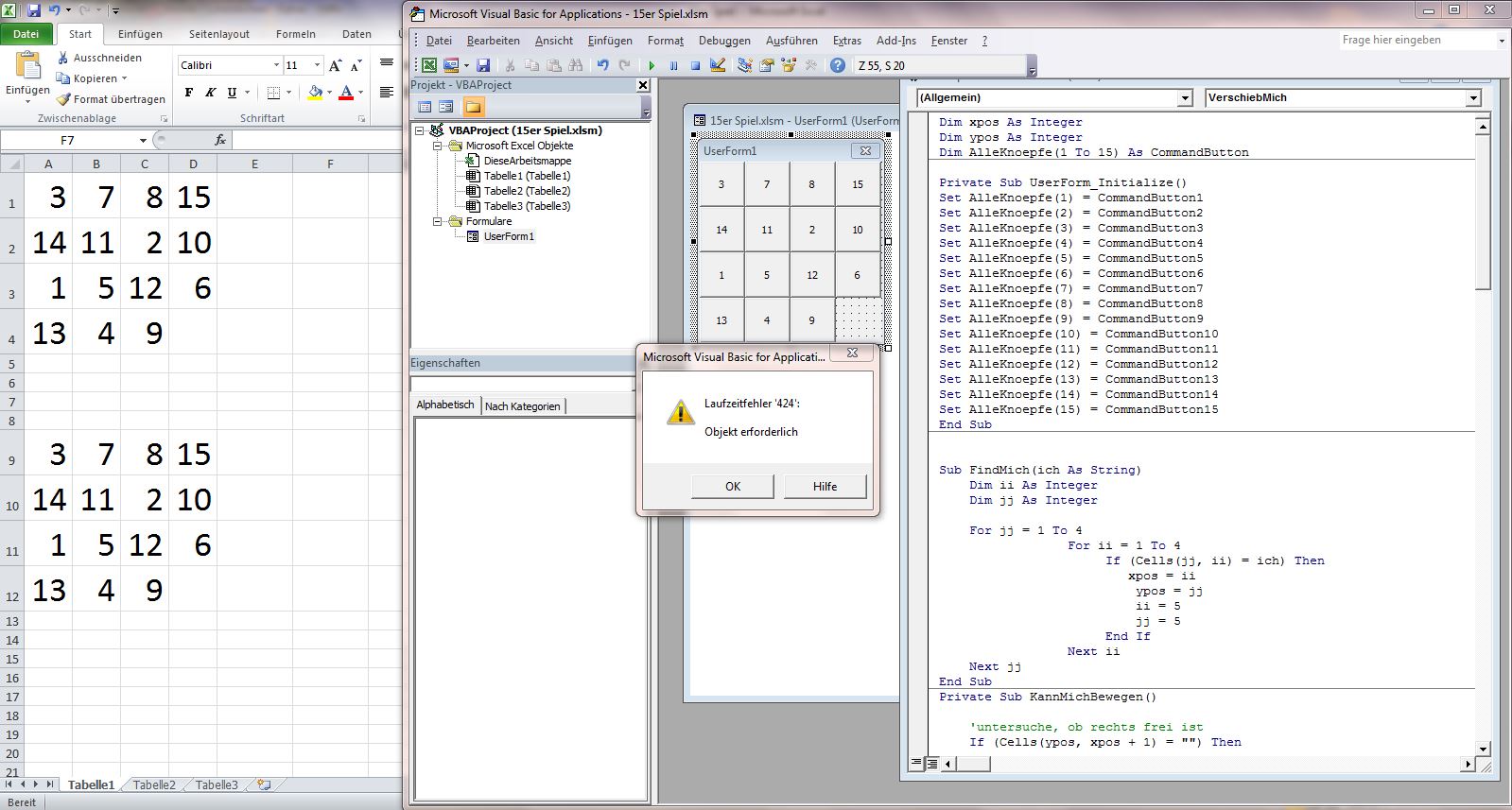Image resolution: width=1512 pixels, height=810 pixels.
Task: Open borders dropdown arrow in ribbon
Action: (288, 93)
